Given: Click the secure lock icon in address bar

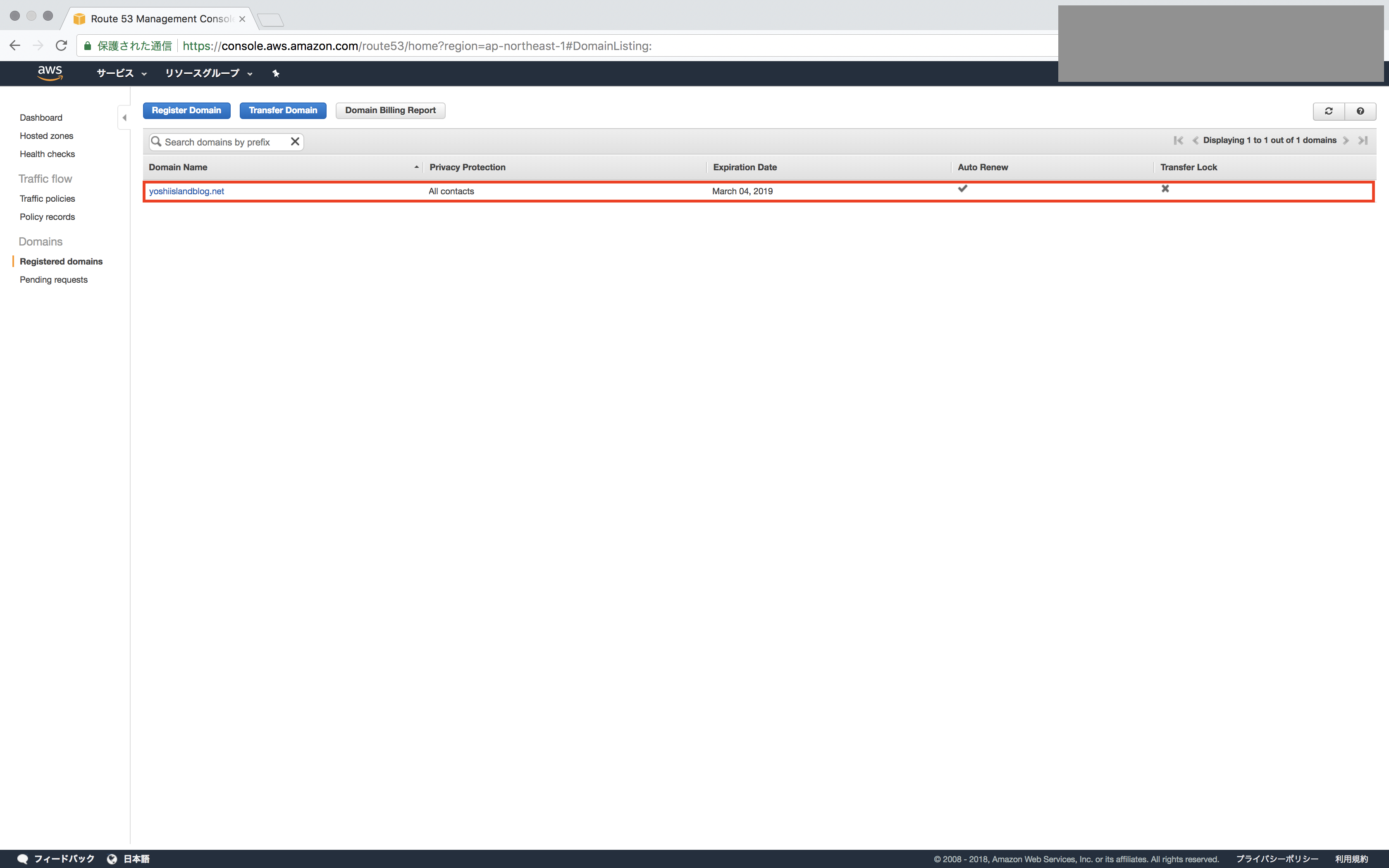Looking at the screenshot, I should 87,46.
